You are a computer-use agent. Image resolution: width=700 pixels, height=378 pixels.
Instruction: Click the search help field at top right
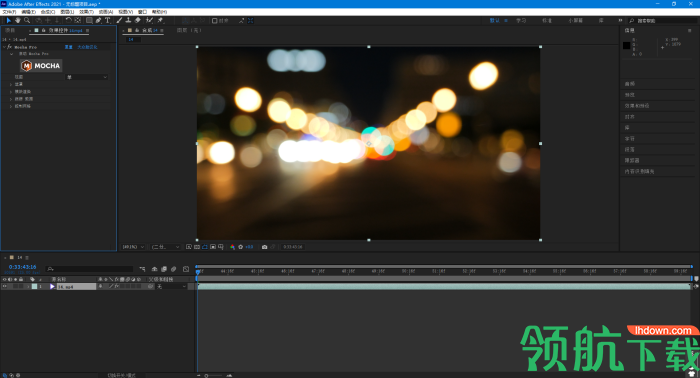(663, 21)
